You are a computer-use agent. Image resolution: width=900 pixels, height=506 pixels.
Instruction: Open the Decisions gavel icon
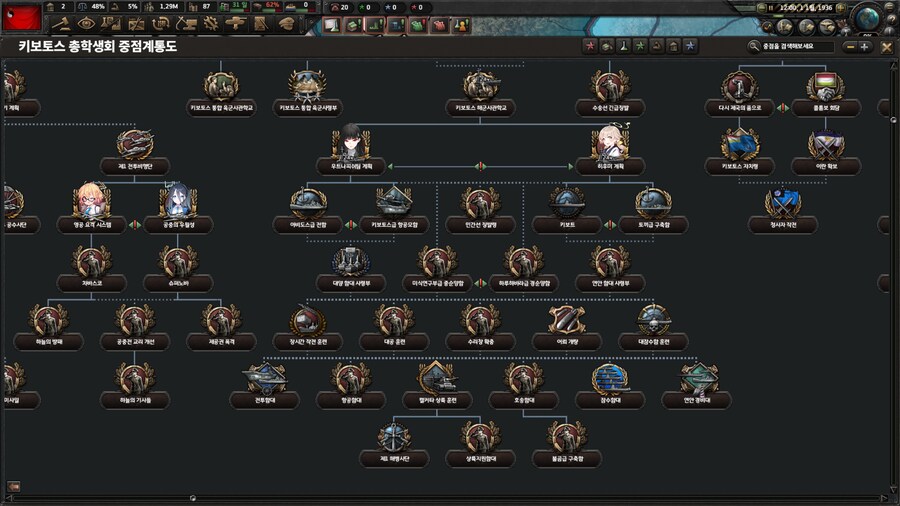tap(62, 23)
